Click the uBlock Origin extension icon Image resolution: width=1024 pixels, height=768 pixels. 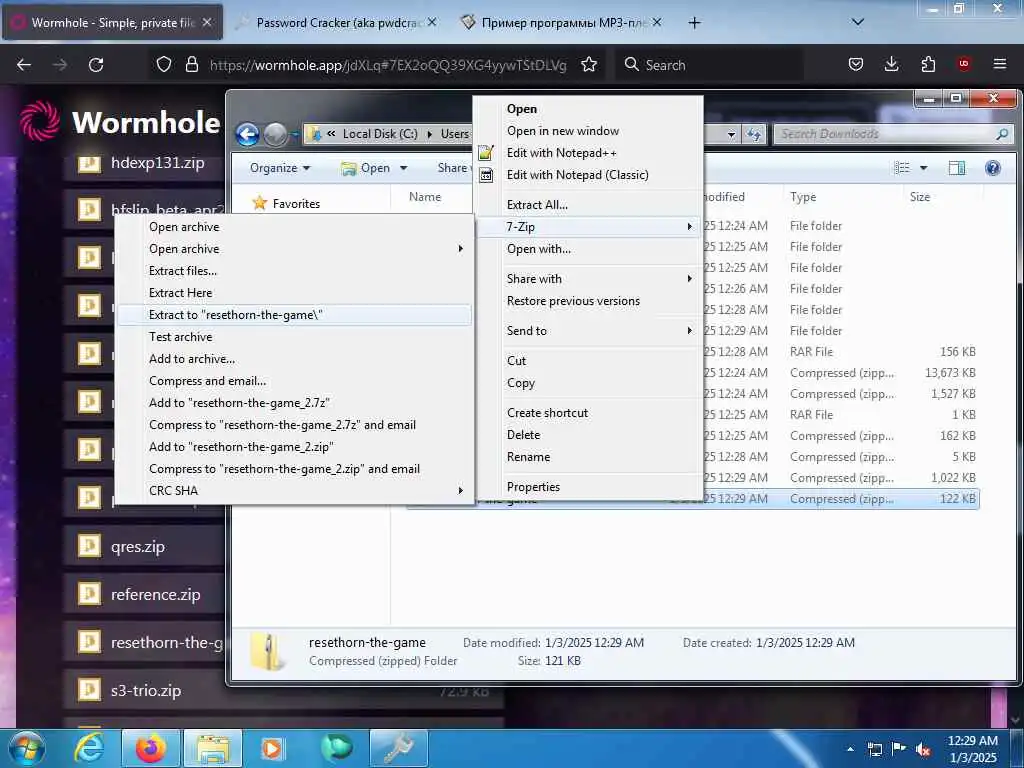click(x=964, y=65)
